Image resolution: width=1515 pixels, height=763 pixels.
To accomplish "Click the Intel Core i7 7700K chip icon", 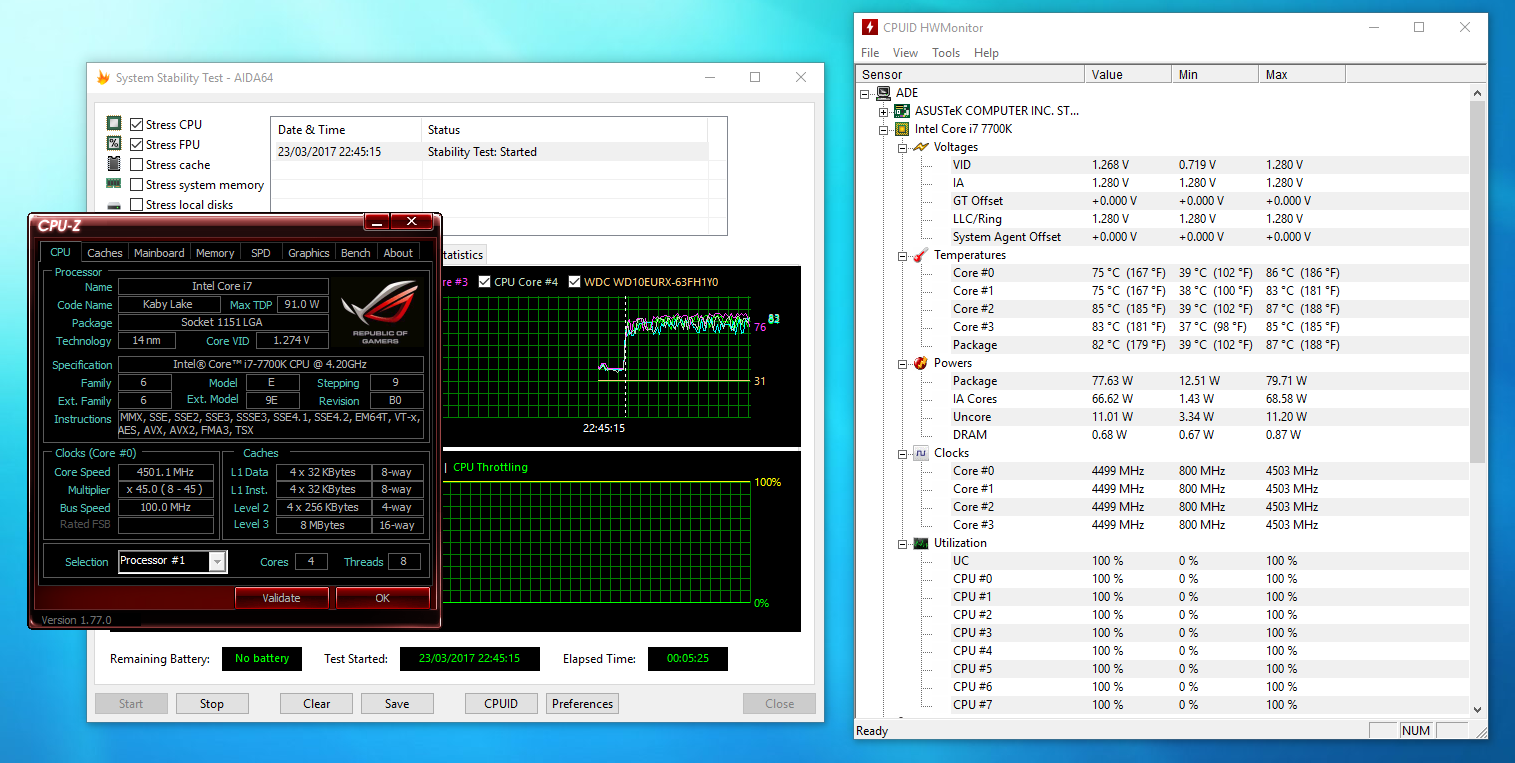I will (x=902, y=129).
